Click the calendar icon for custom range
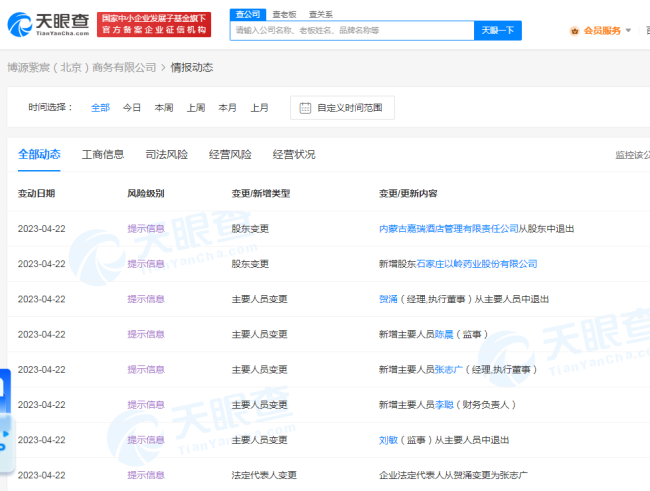The height and width of the screenshot is (491, 650). pos(304,108)
